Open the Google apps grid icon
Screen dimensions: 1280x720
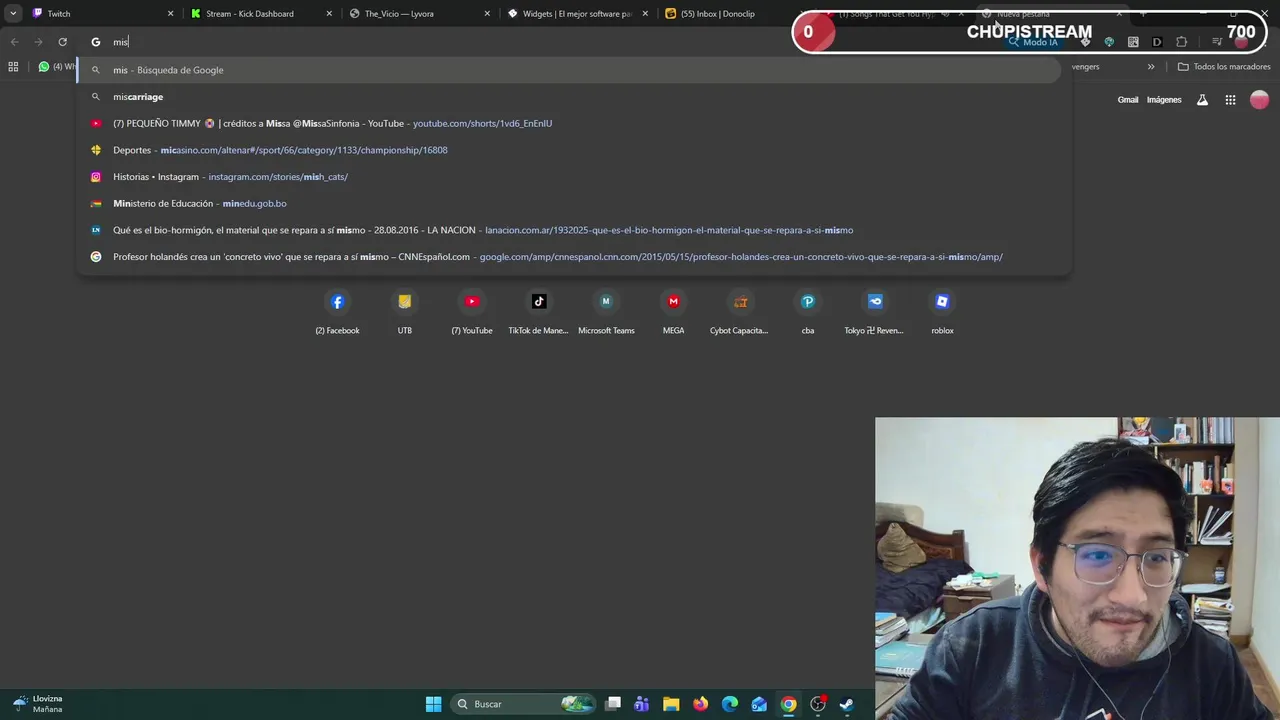[x=1230, y=100]
